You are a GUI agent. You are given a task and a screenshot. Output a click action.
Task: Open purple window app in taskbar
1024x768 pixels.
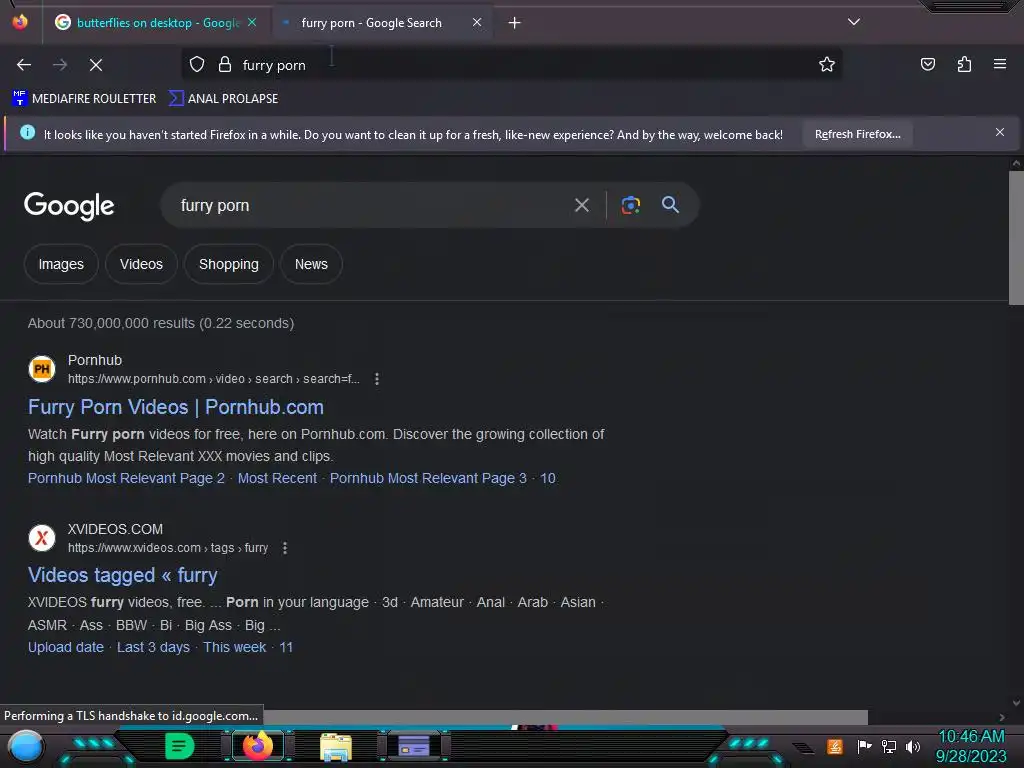(x=414, y=745)
